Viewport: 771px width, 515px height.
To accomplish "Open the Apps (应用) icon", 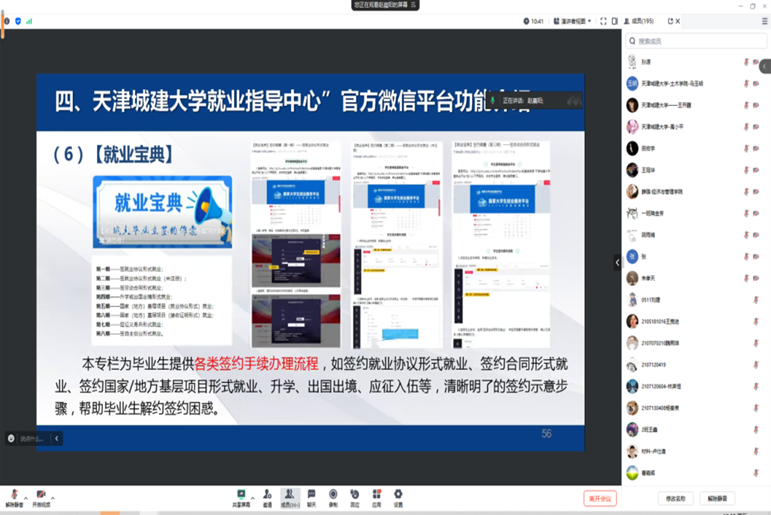I will 377,495.
